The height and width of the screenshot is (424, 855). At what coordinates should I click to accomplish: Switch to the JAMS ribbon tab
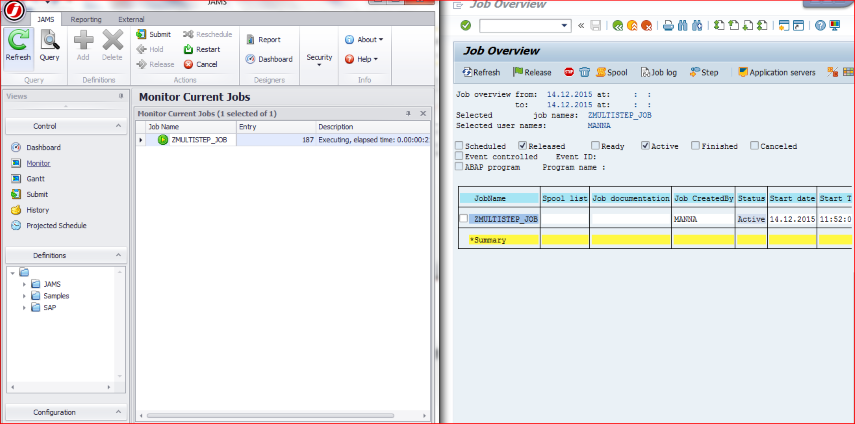click(x=46, y=20)
